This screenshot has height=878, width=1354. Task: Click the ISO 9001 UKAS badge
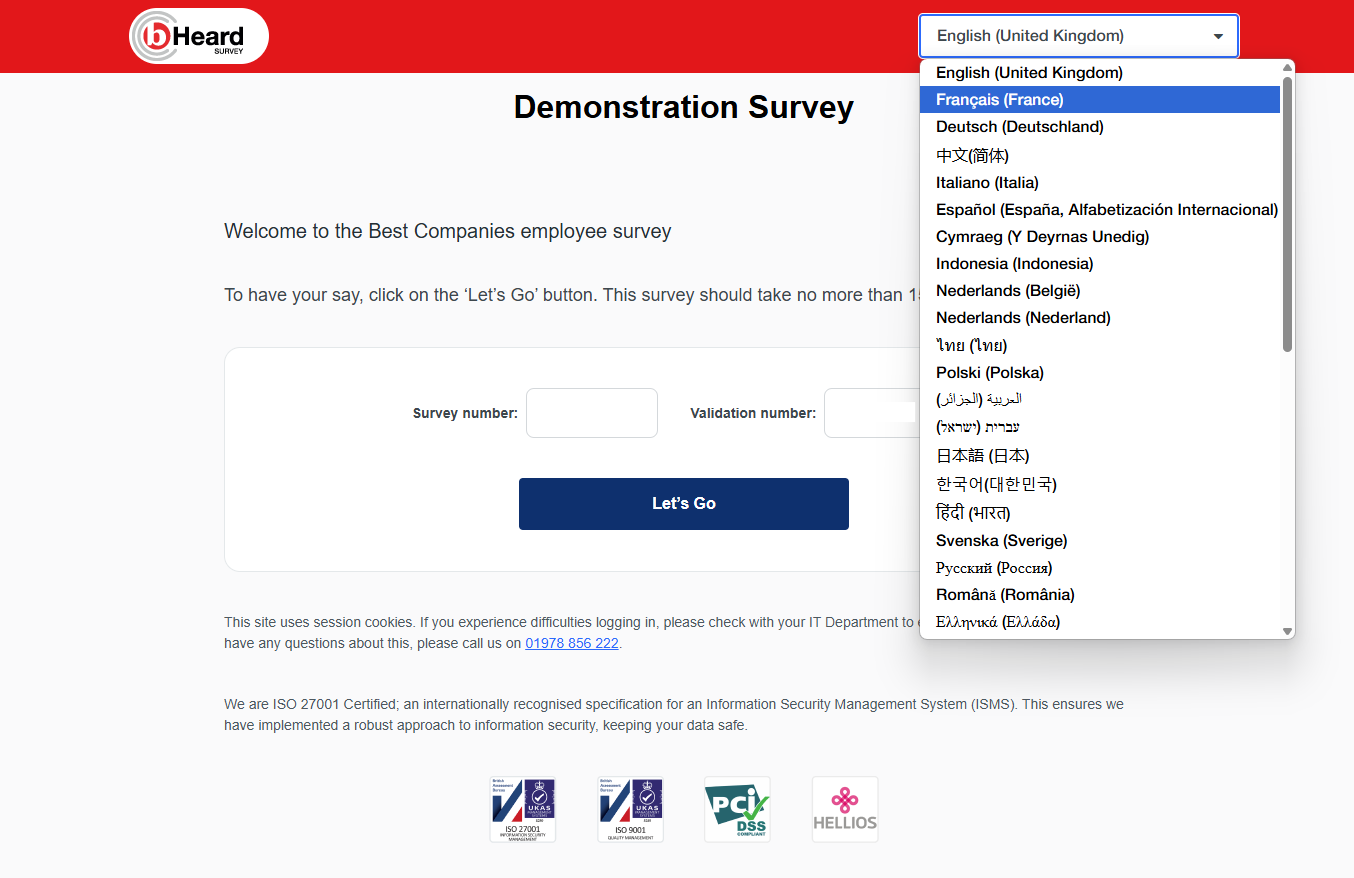(630, 809)
